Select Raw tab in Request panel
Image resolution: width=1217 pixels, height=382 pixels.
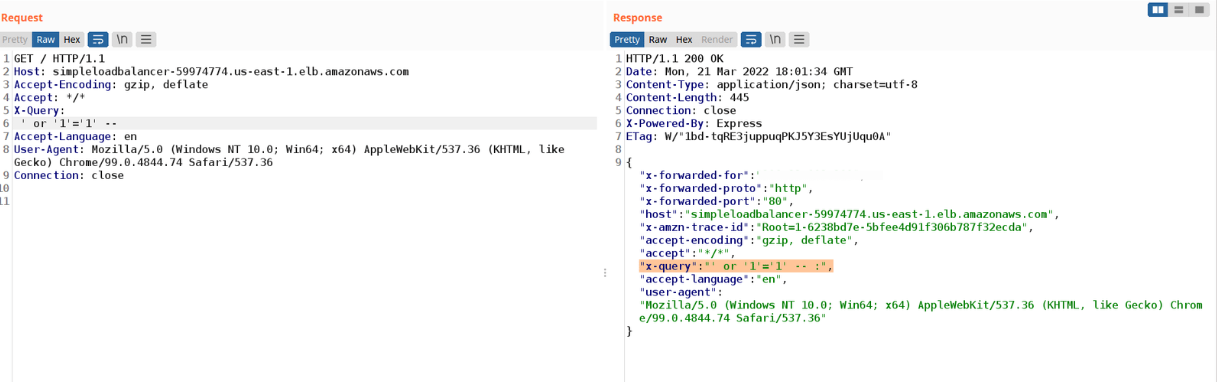(46, 40)
